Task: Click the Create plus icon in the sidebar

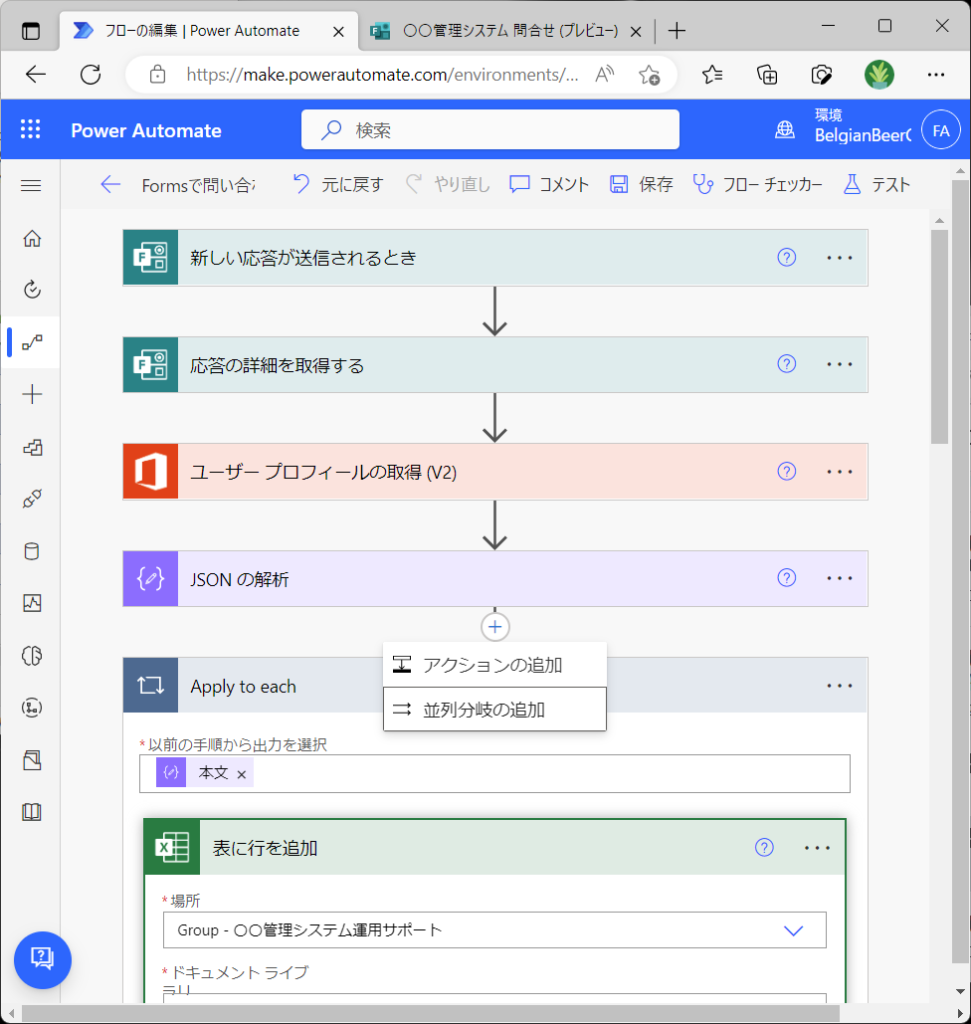Action: (32, 394)
